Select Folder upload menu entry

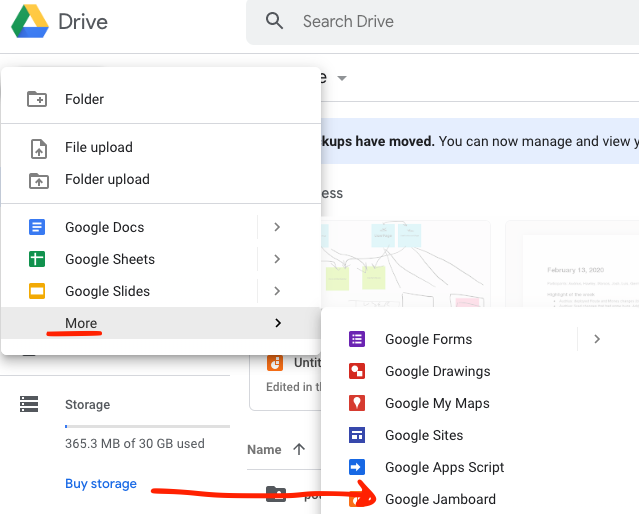(161, 179)
